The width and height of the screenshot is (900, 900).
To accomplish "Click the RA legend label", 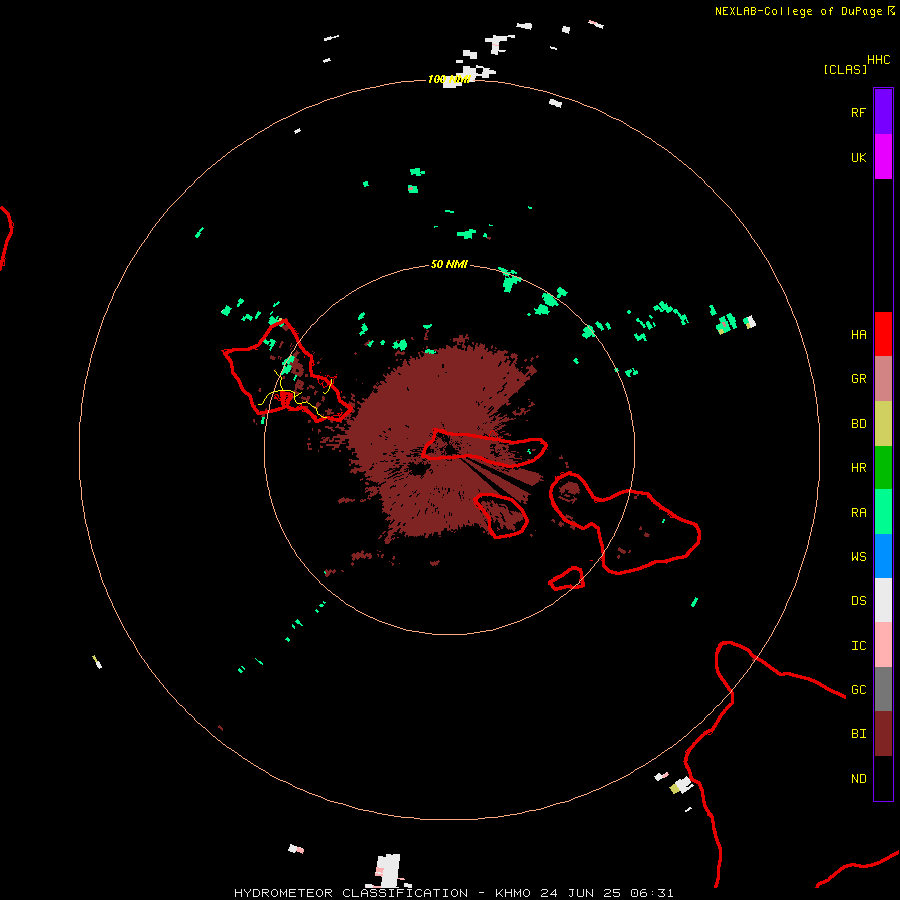I will 858,513.
